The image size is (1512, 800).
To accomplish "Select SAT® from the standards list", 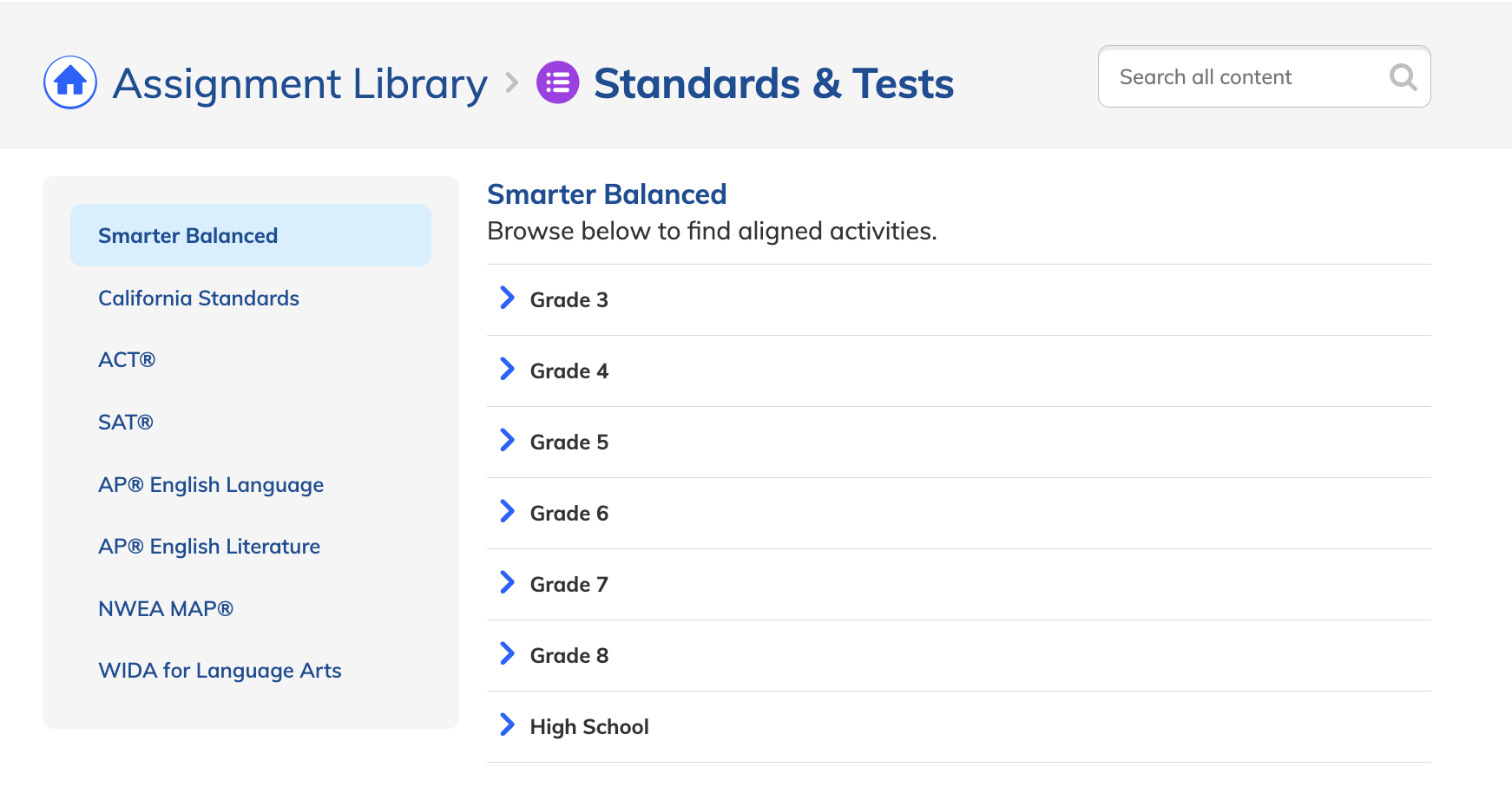I will (126, 423).
